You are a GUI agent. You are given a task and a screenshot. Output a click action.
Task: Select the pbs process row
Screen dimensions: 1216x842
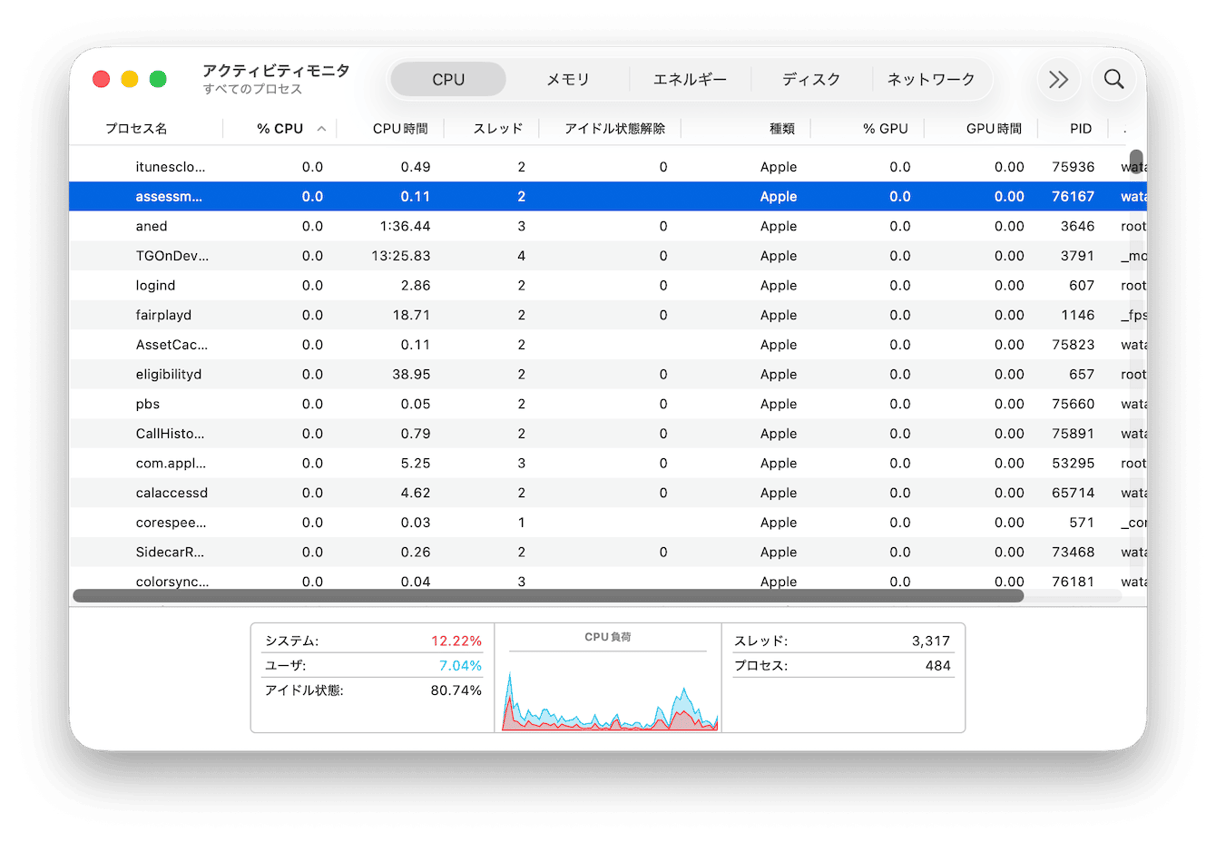coord(608,404)
